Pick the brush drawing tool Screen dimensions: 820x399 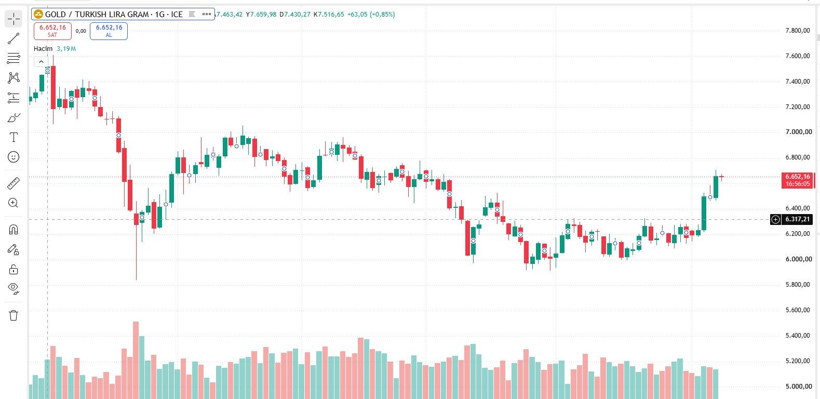14,118
